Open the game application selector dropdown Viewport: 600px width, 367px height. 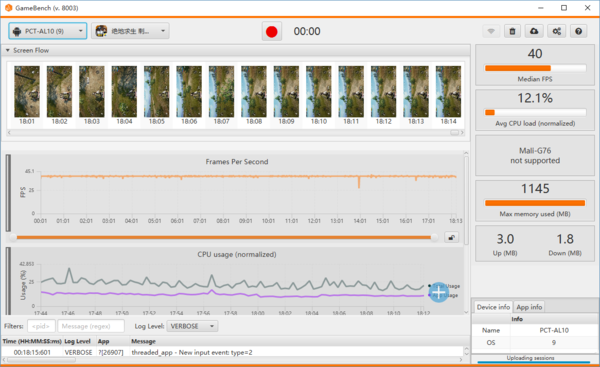(130, 31)
